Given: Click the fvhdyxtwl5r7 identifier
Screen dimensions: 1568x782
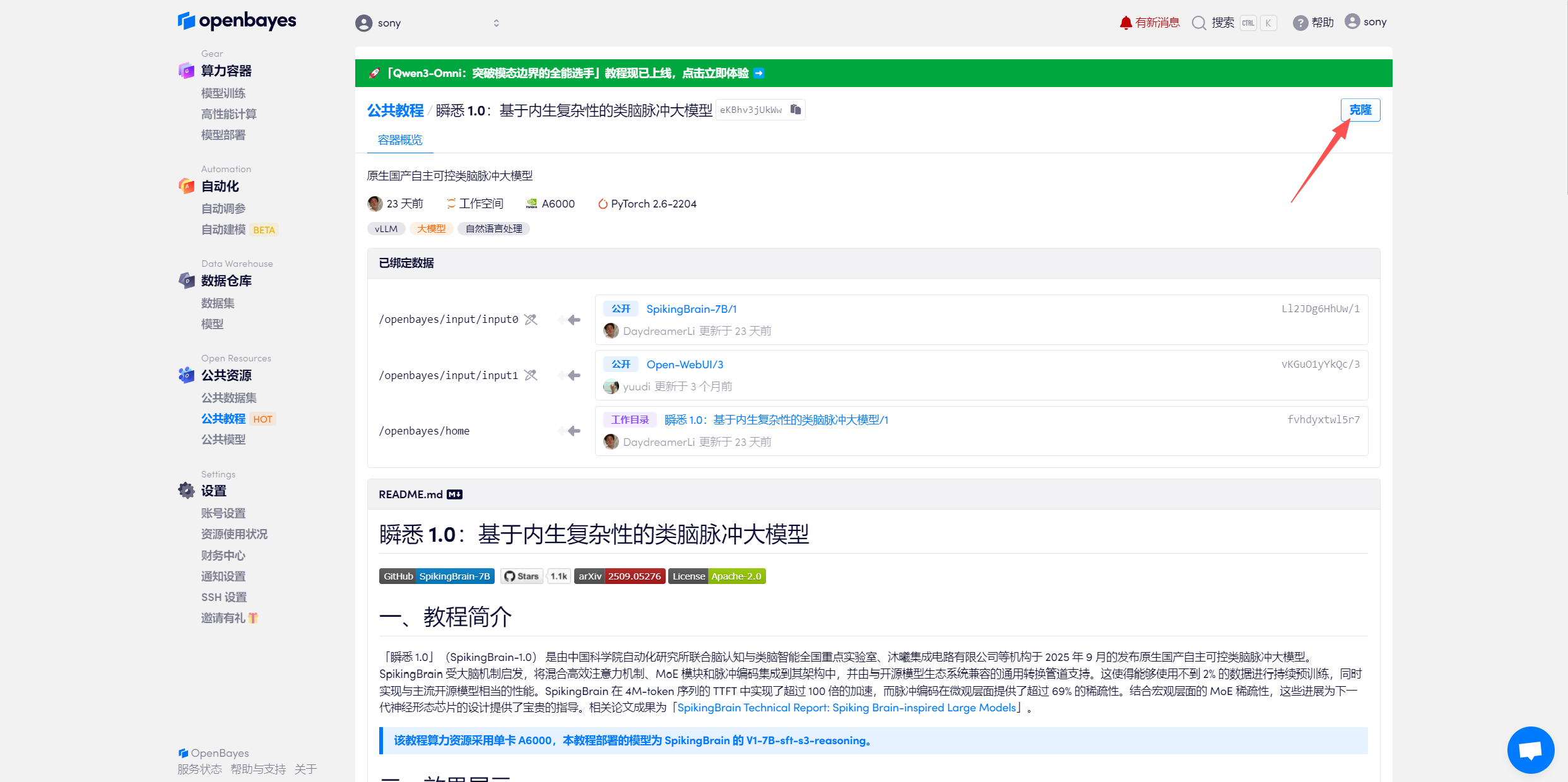Looking at the screenshot, I should pos(1324,420).
